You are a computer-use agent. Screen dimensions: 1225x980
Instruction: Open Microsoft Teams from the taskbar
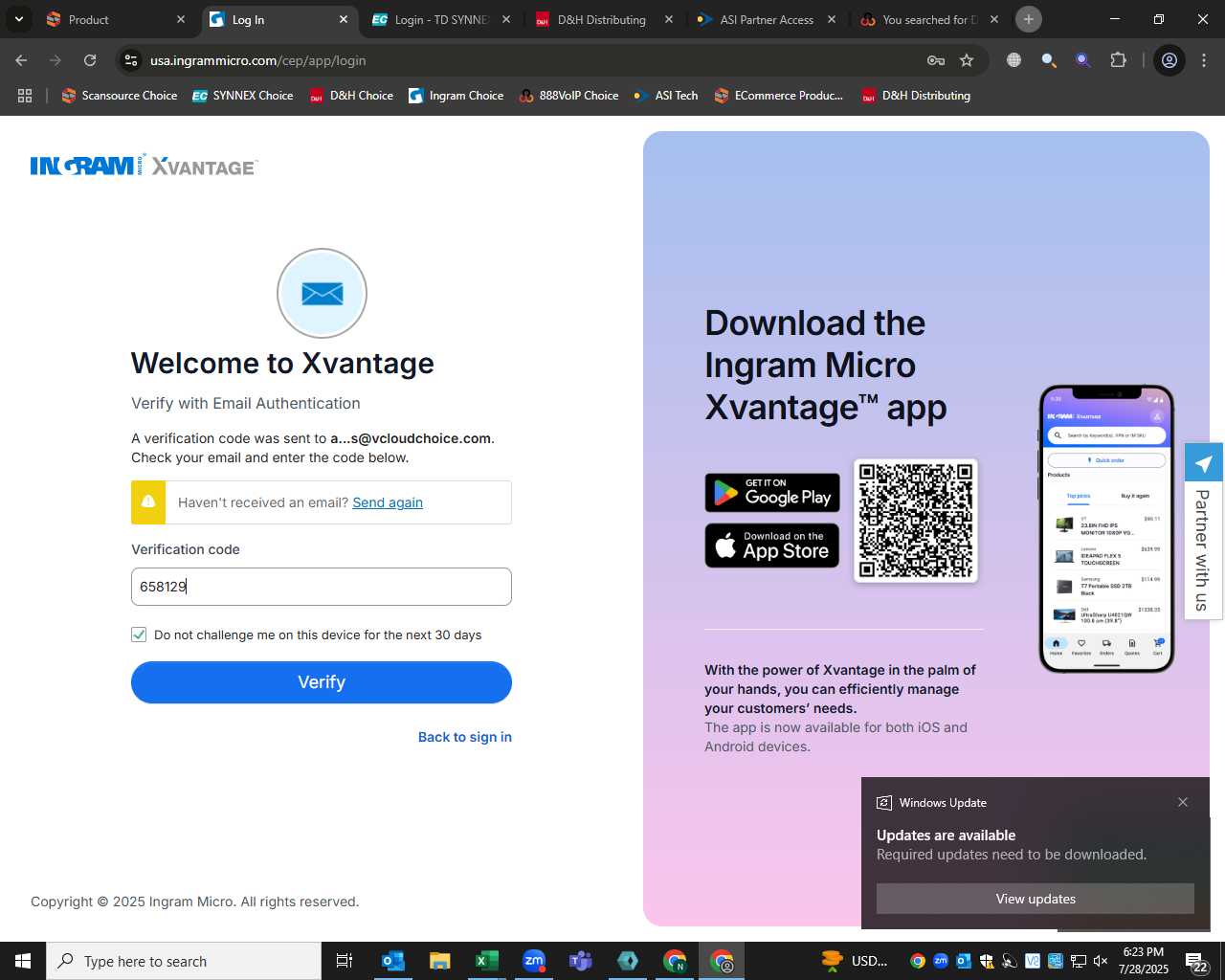point(581,961)
